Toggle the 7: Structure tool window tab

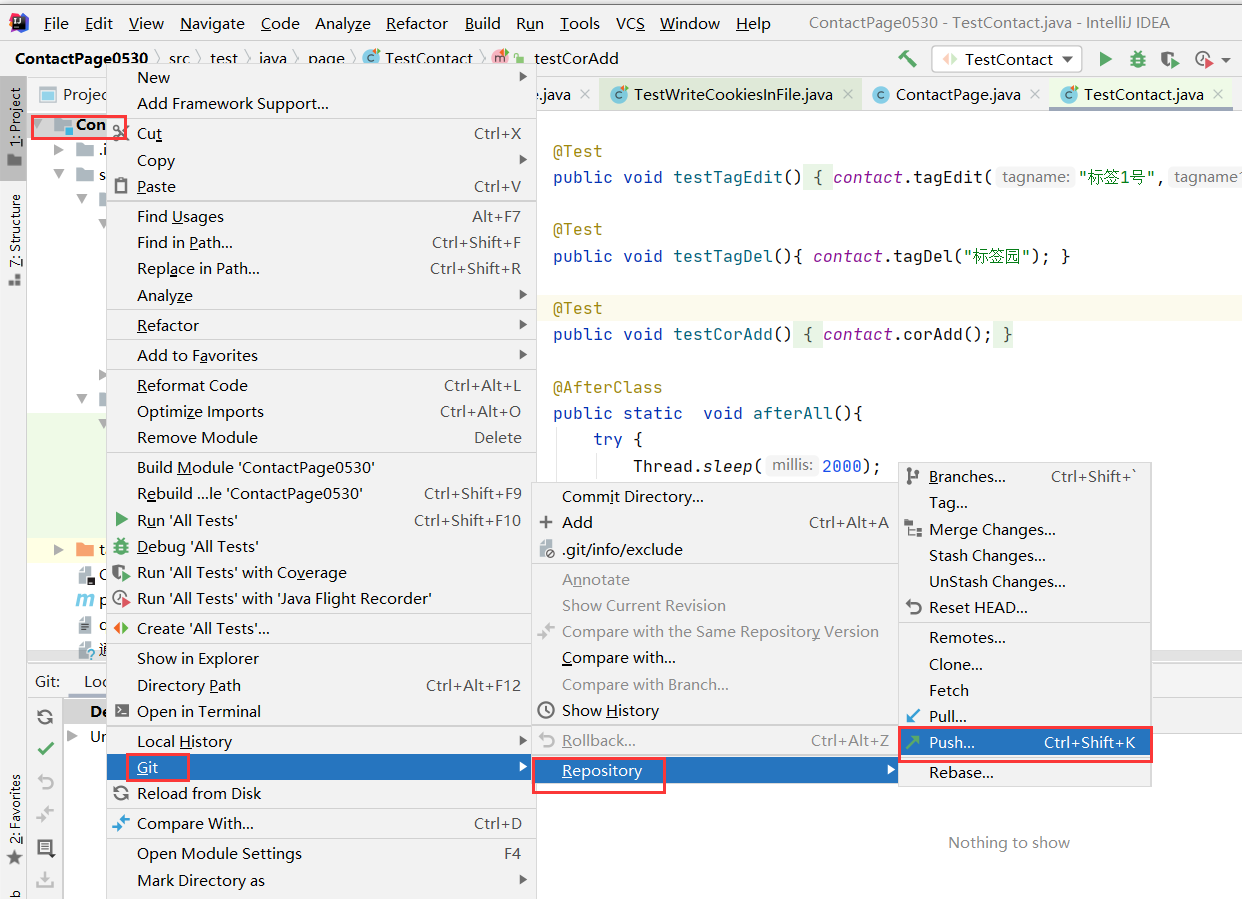14,240
